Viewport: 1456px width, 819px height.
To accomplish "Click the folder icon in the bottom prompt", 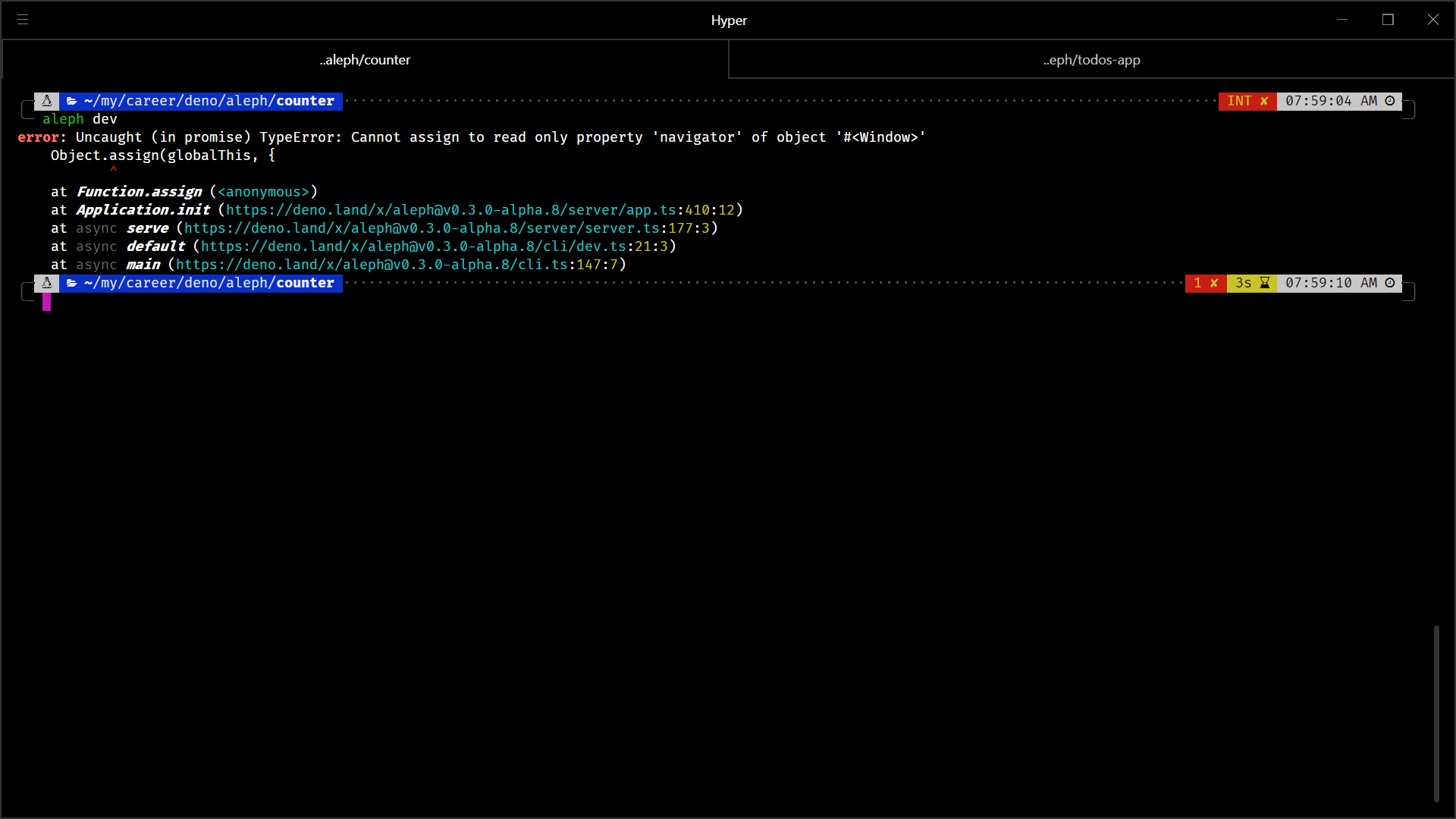I will 72,283.
